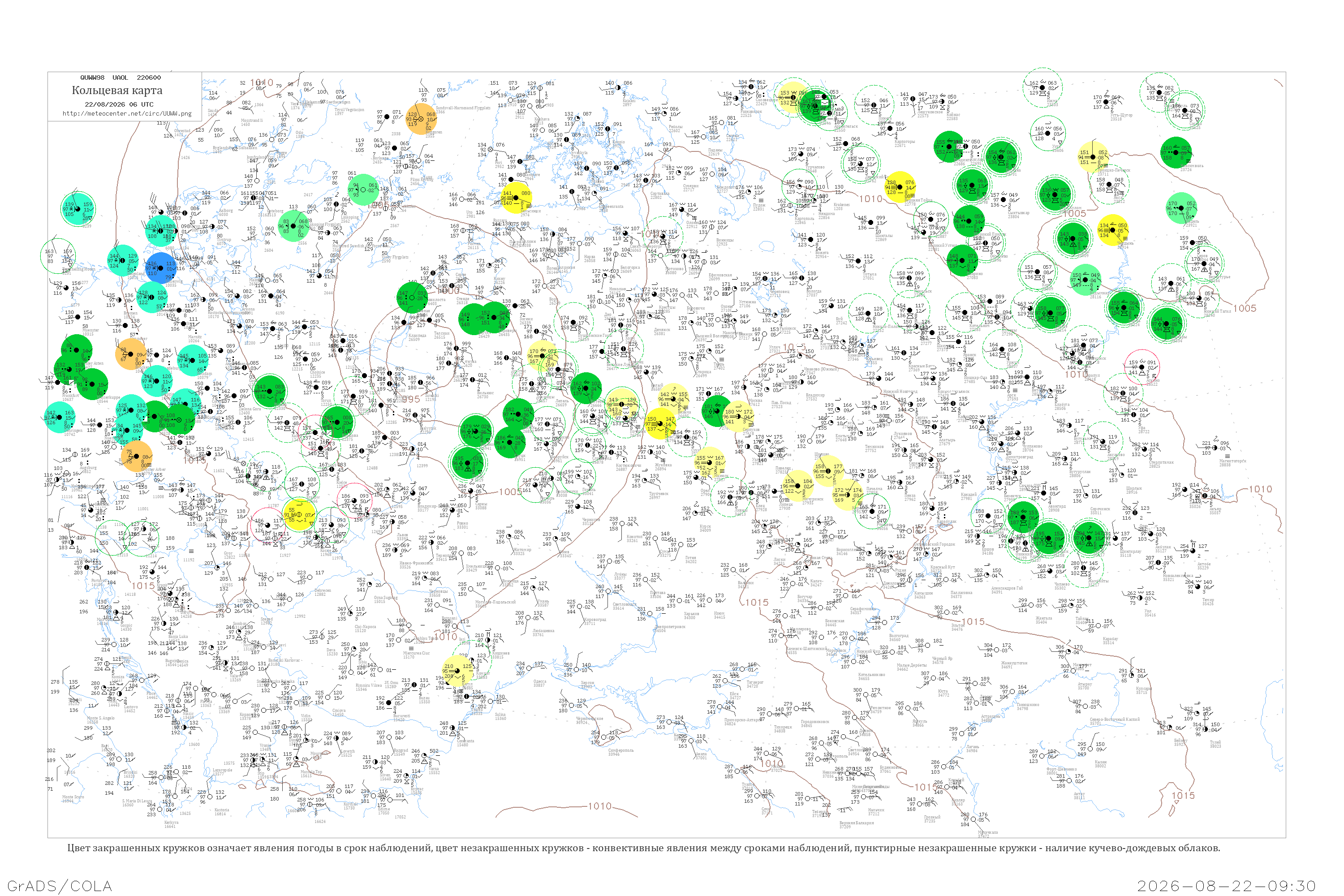The image size is (1344, 896).
Task: Click the Aalborg station name
Action: point(225,211)
